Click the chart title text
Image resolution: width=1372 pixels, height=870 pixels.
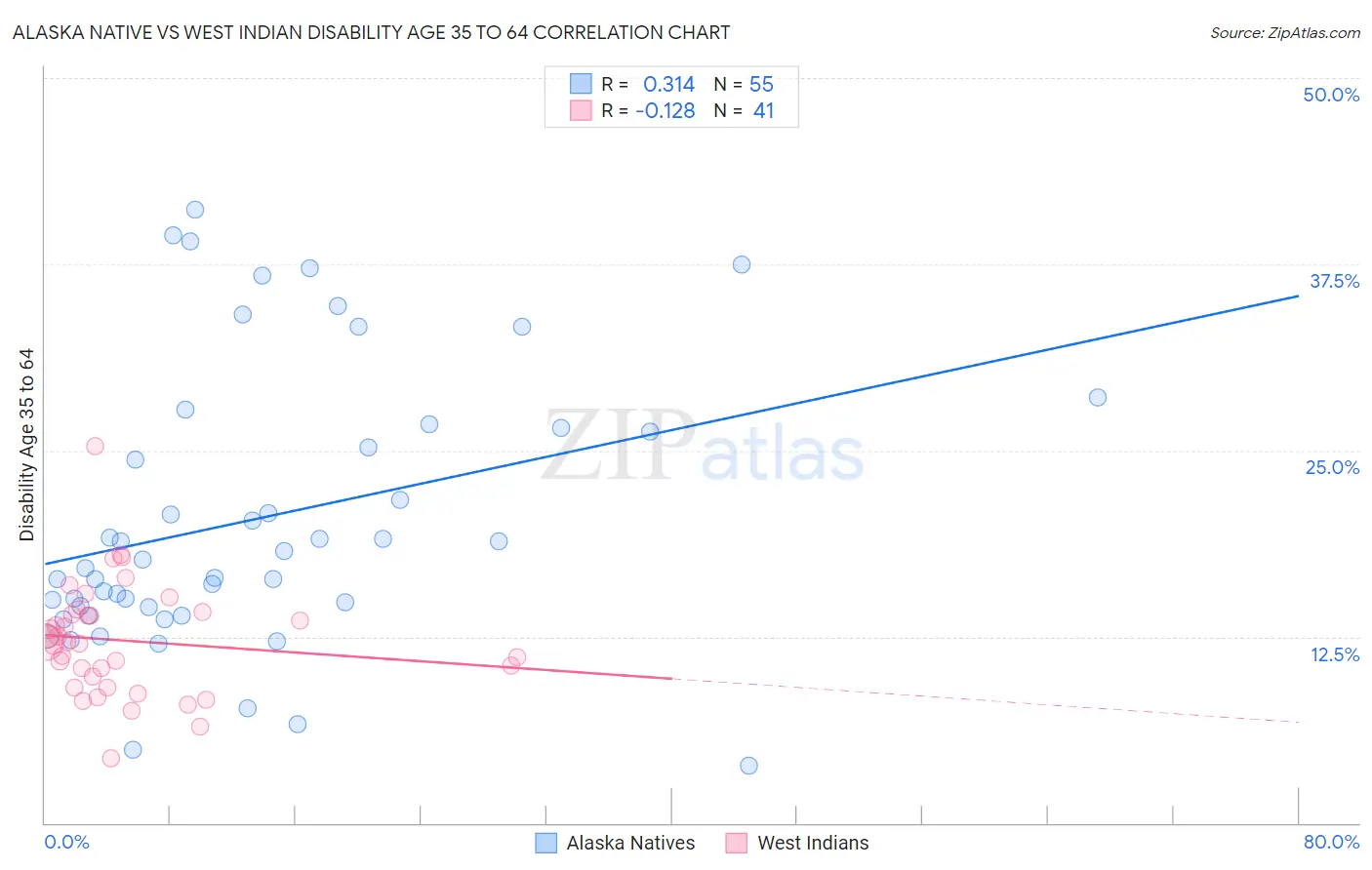[371, 32]
